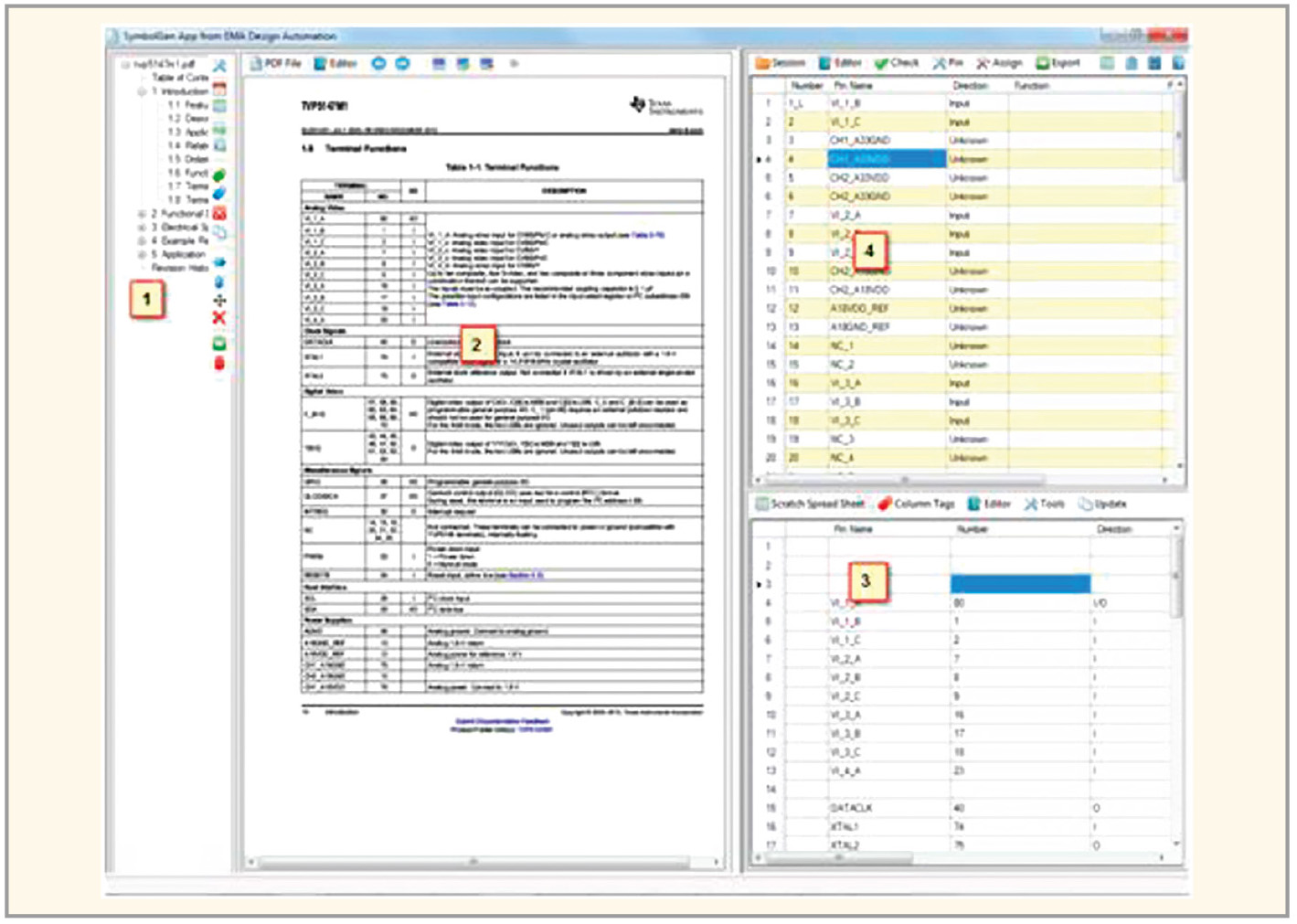1297x924 pixels.
Task: Select Table of Contents in outline tree
Action: 179,78
